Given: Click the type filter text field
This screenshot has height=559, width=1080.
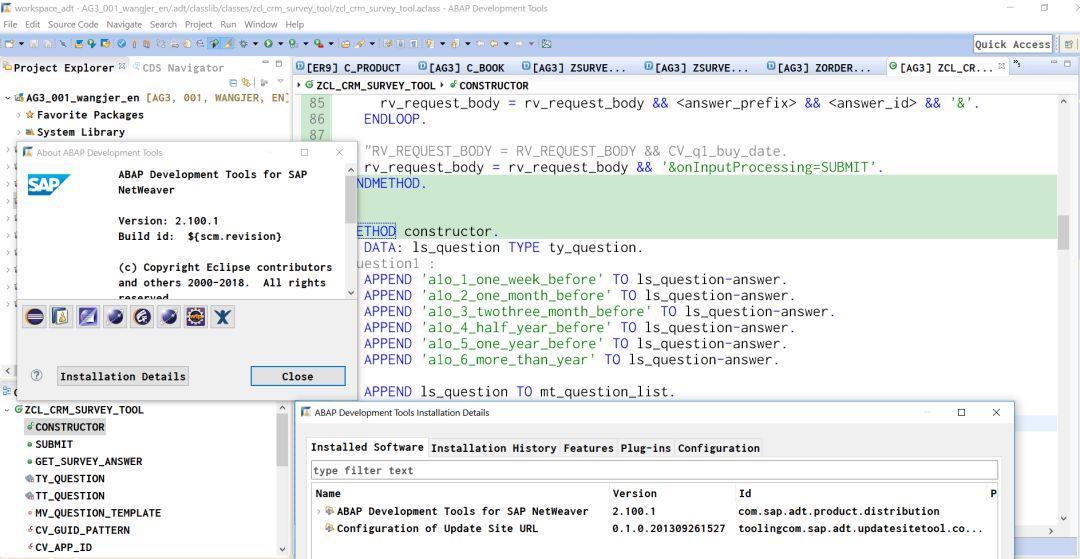Looking at the screenshot, I should click(654, 470).
